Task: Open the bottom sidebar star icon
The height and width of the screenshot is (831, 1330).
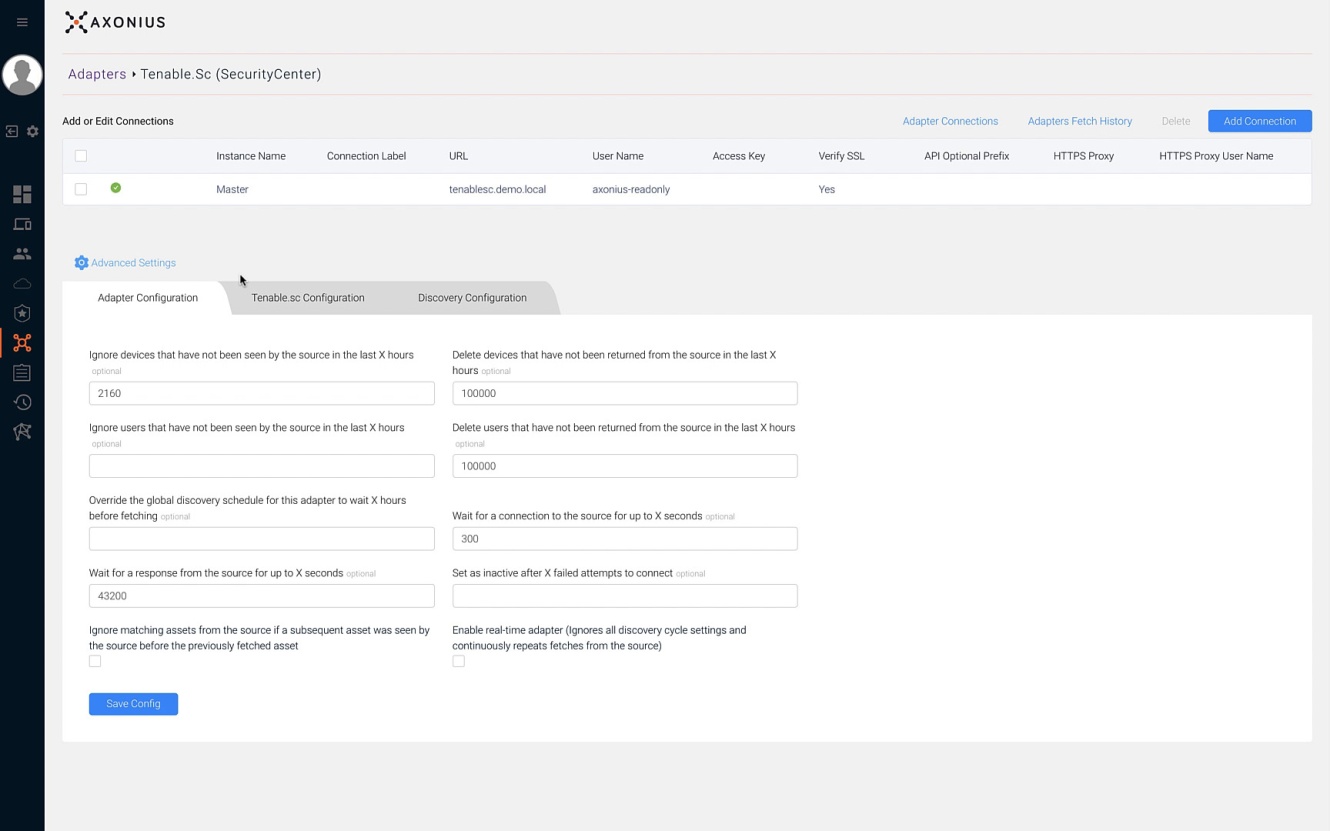Action: pos(22,432)
